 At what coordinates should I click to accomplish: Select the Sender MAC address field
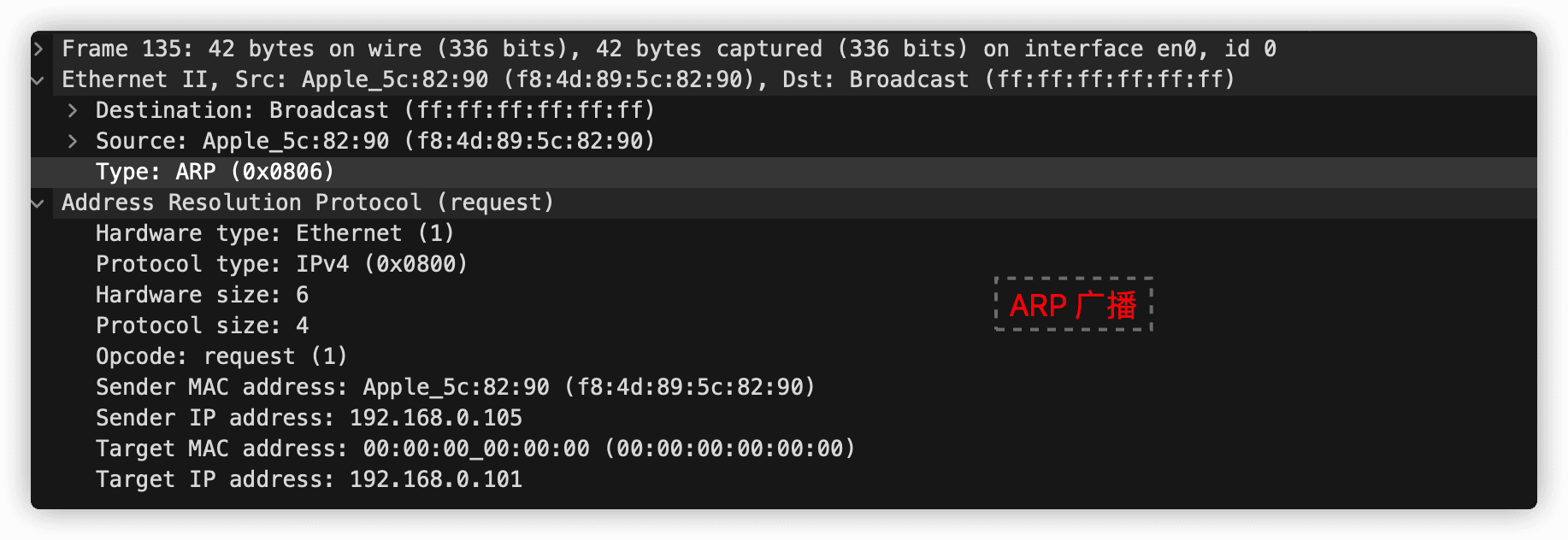456,388
